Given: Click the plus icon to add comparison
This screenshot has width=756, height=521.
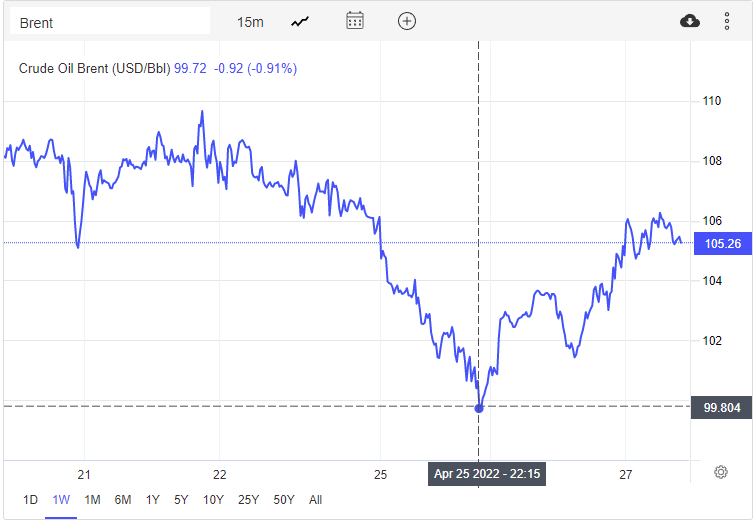Looking at the screenshot, I should point(407,21).
